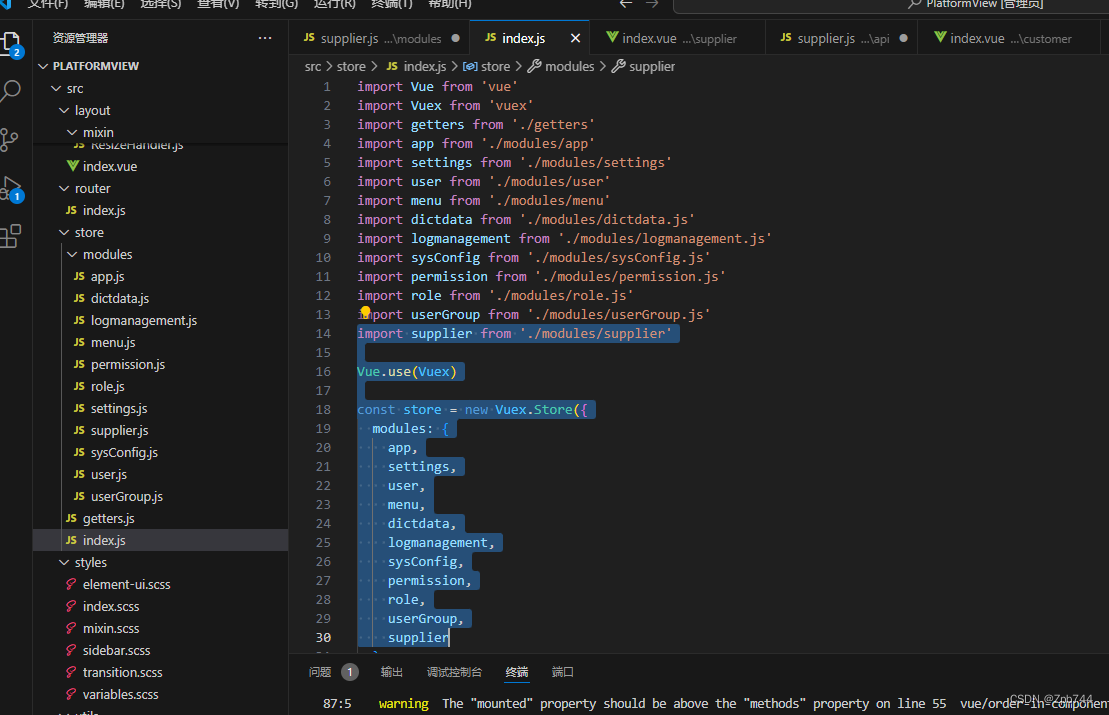The width and height of the screenshot is (1109, 715).
Task: Click the supplier symbol breadcrumb
Action: [x=644, y=66]
